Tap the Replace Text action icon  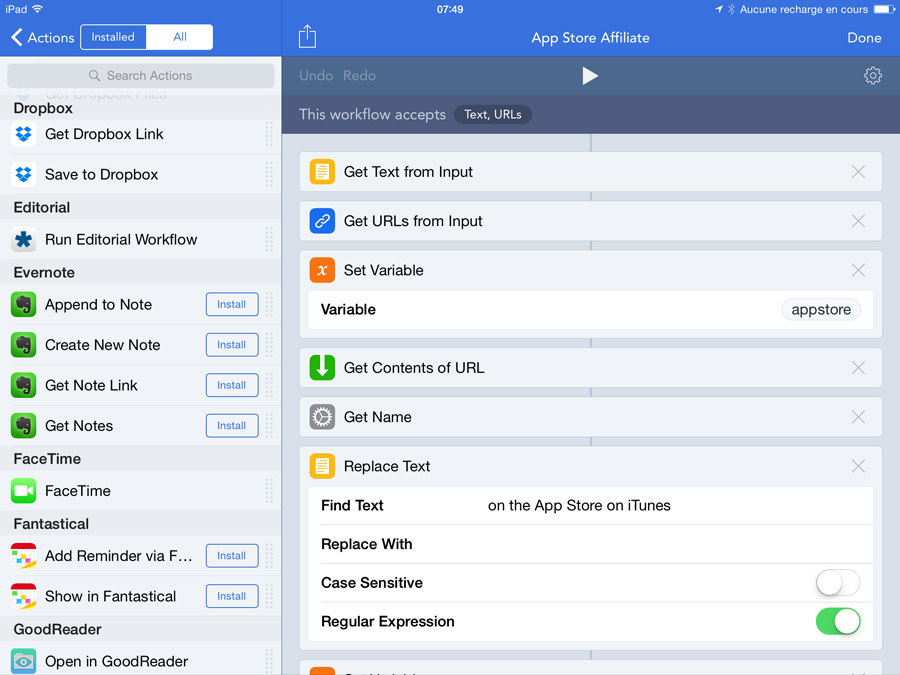(x=322, y=466)
